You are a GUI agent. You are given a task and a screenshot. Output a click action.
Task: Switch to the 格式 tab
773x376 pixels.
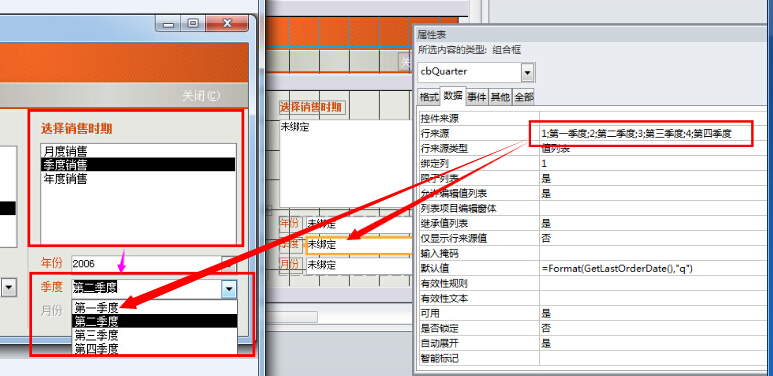(x=428, y=97)
